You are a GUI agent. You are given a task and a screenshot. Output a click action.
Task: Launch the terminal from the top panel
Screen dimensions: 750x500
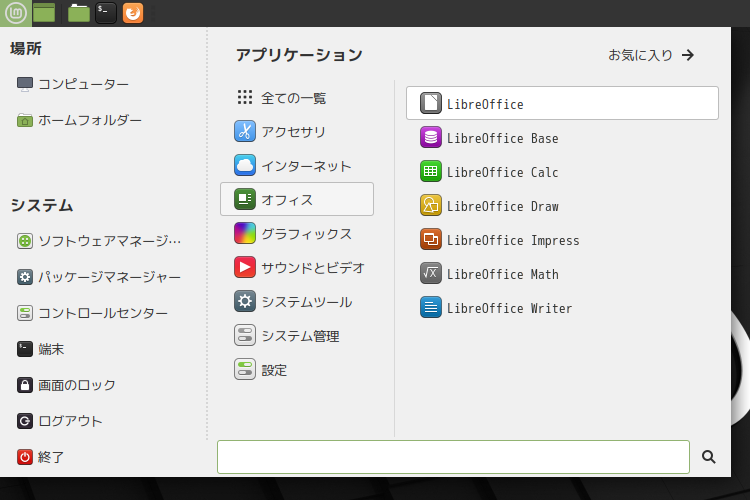coord(106,13)
